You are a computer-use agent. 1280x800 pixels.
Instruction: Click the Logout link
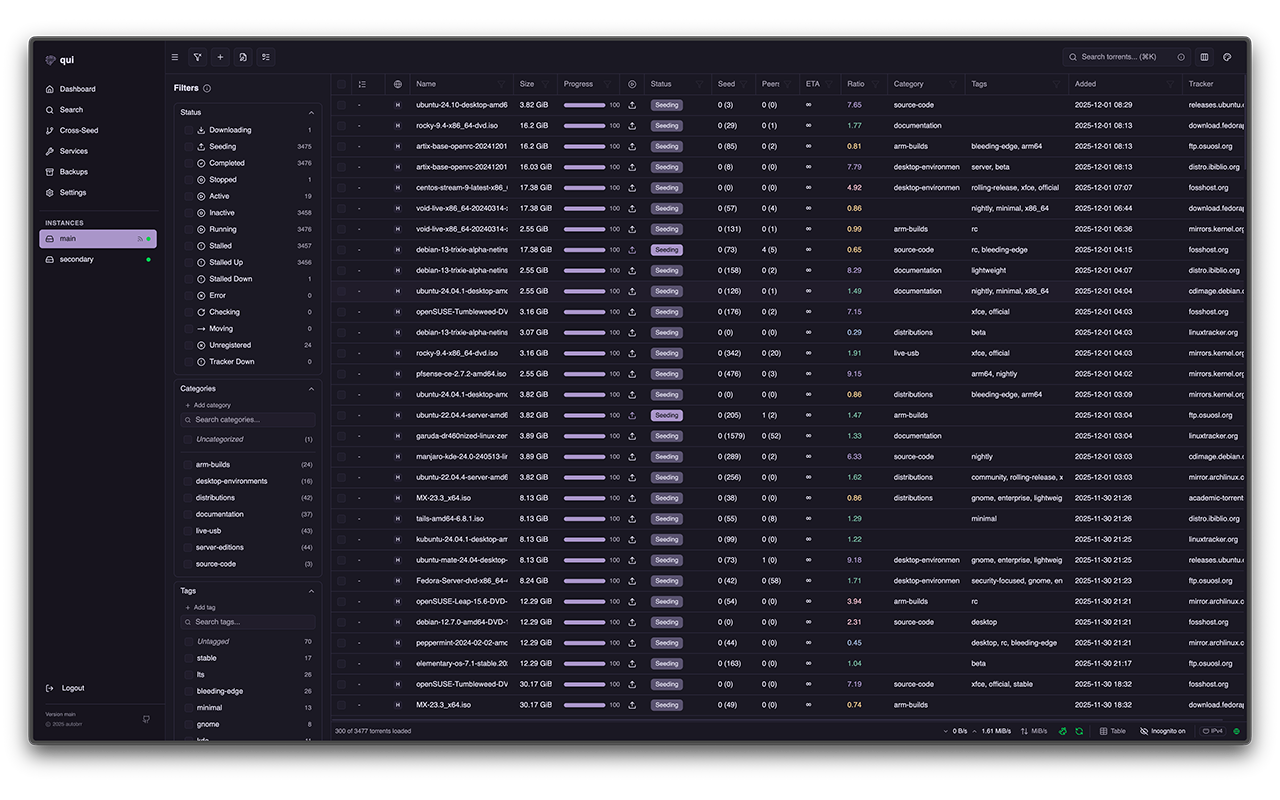(72, 688)
